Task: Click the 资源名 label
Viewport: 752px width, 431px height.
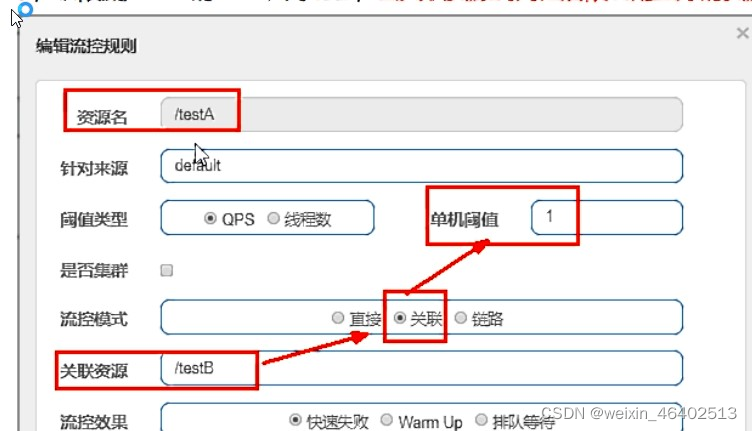Action: click(x=102, y=117)
